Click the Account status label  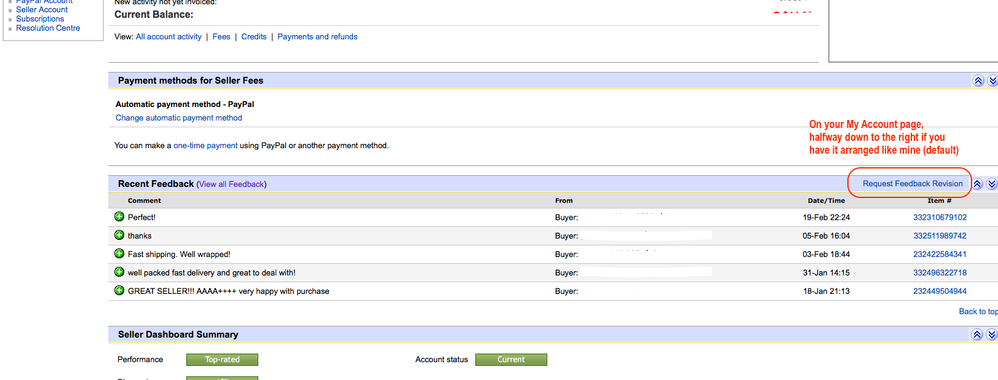coord(441,360)
